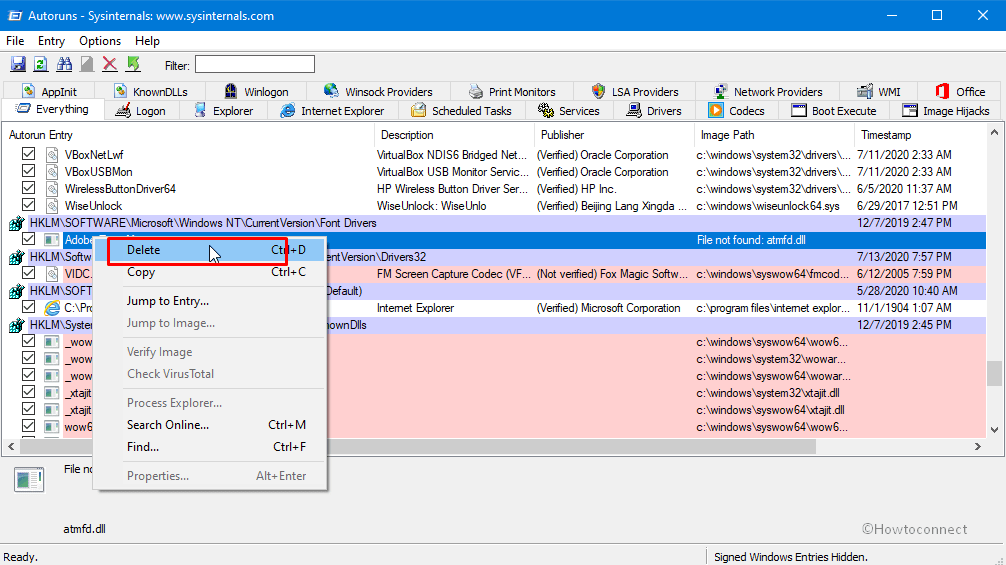Screen dimensions: 1006x565
Task: Click the Font Drivers registry key icon
Action: pos(16,223)
